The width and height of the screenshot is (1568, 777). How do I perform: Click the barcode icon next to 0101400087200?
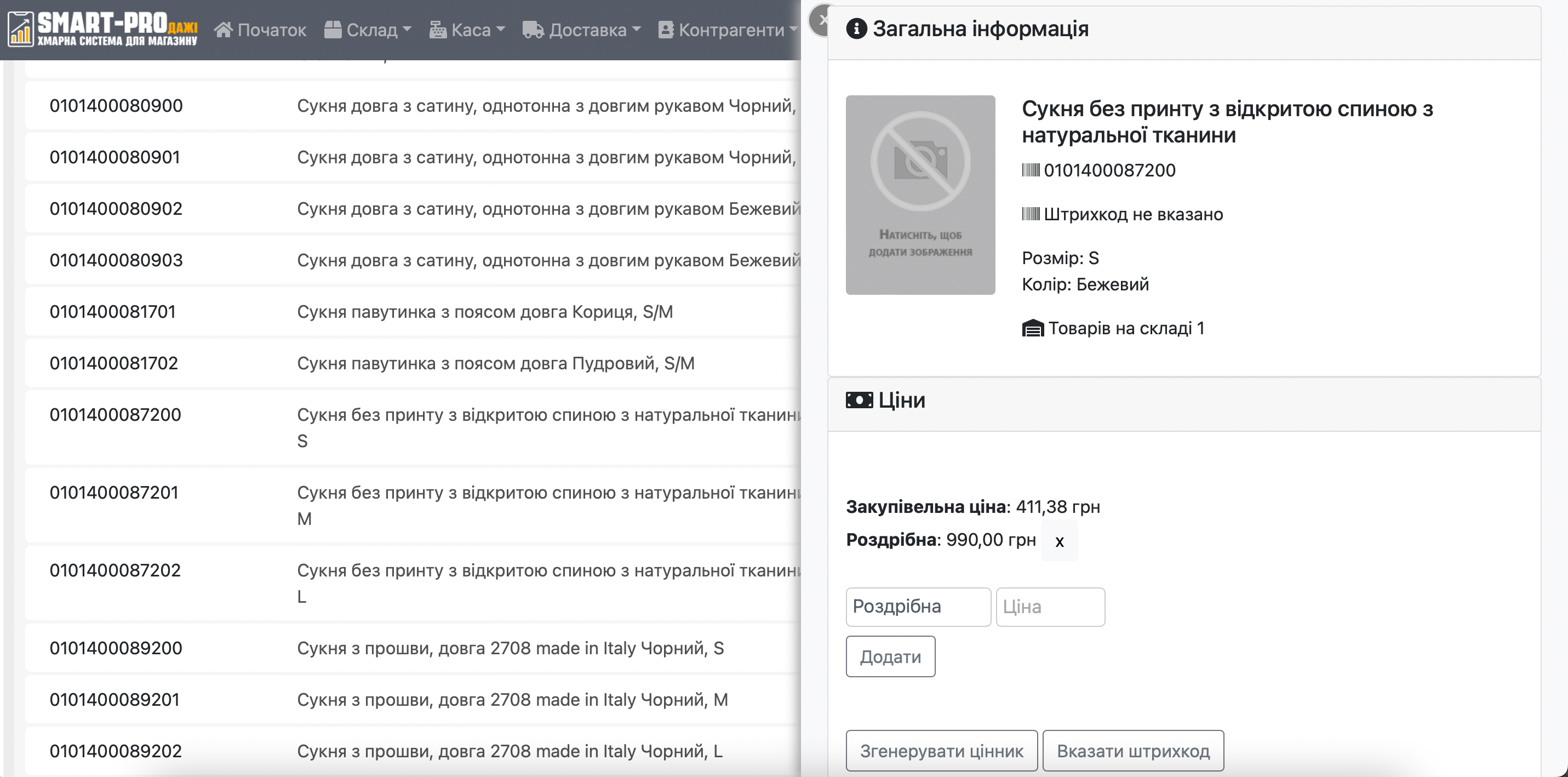coord(1031,170)
